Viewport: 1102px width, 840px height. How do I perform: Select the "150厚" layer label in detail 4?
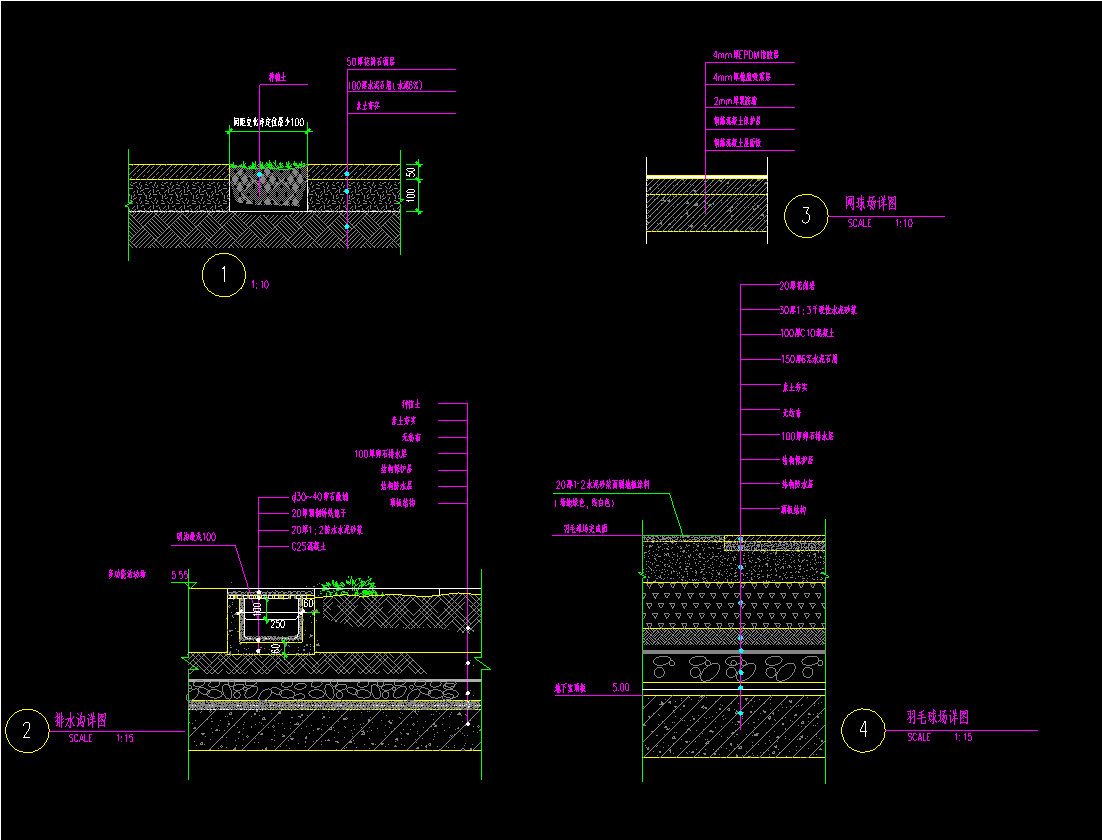[809, 359]
